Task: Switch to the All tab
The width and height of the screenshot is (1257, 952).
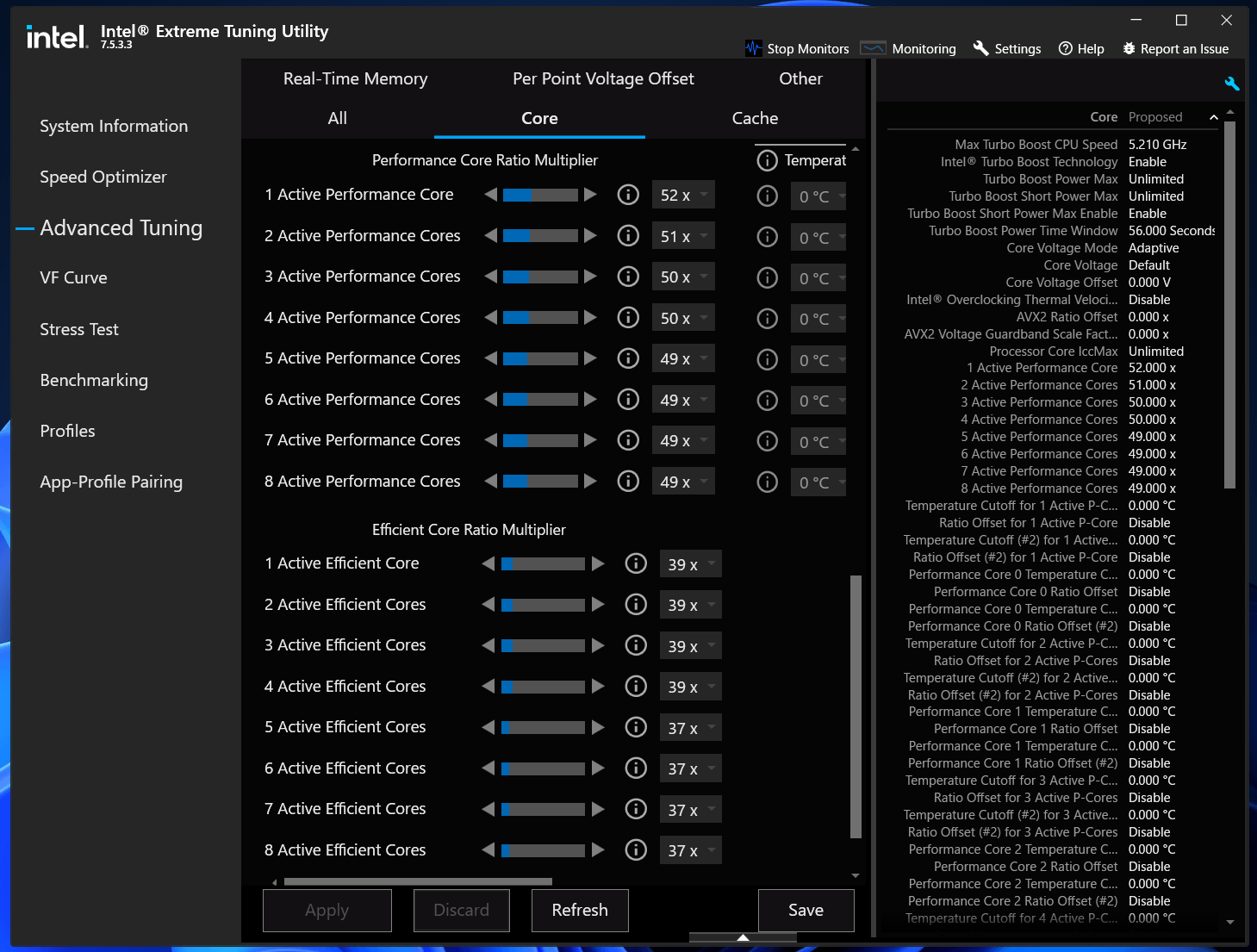Action: tap(338, 118)
